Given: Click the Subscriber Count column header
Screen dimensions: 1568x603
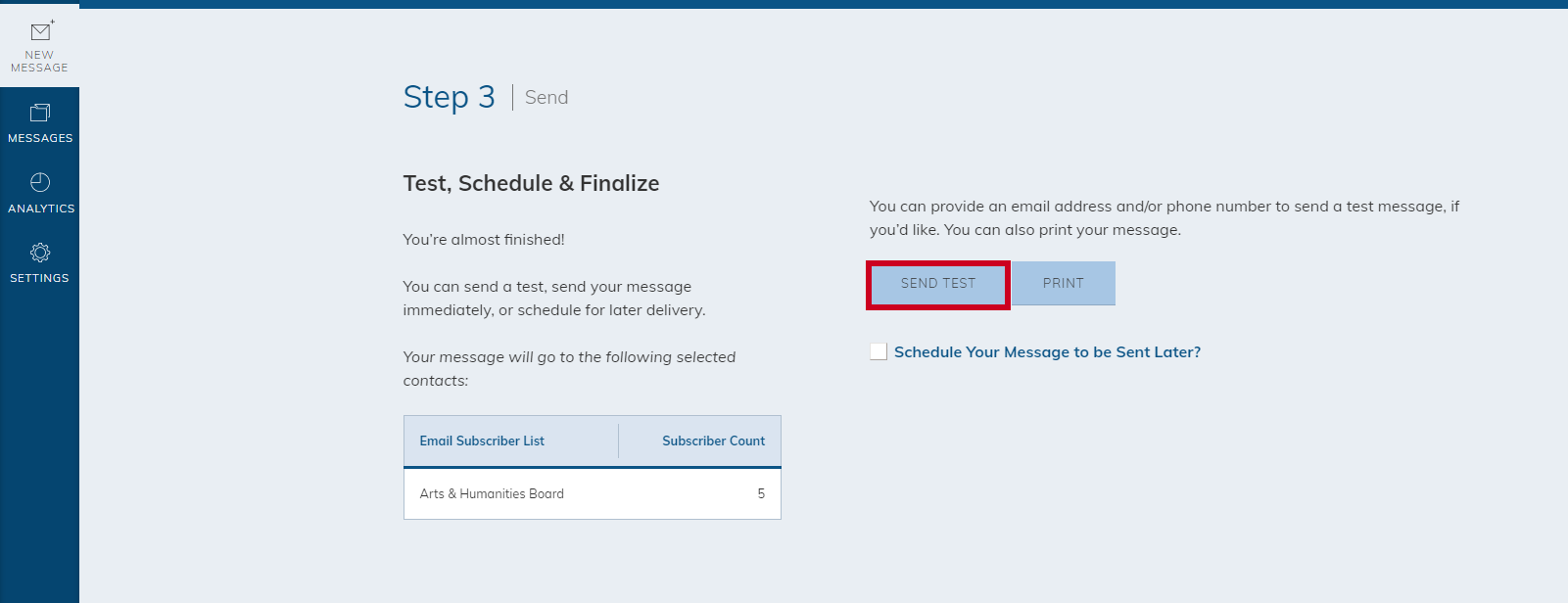Looking at the screenshot, I should [x=713, y=441].
